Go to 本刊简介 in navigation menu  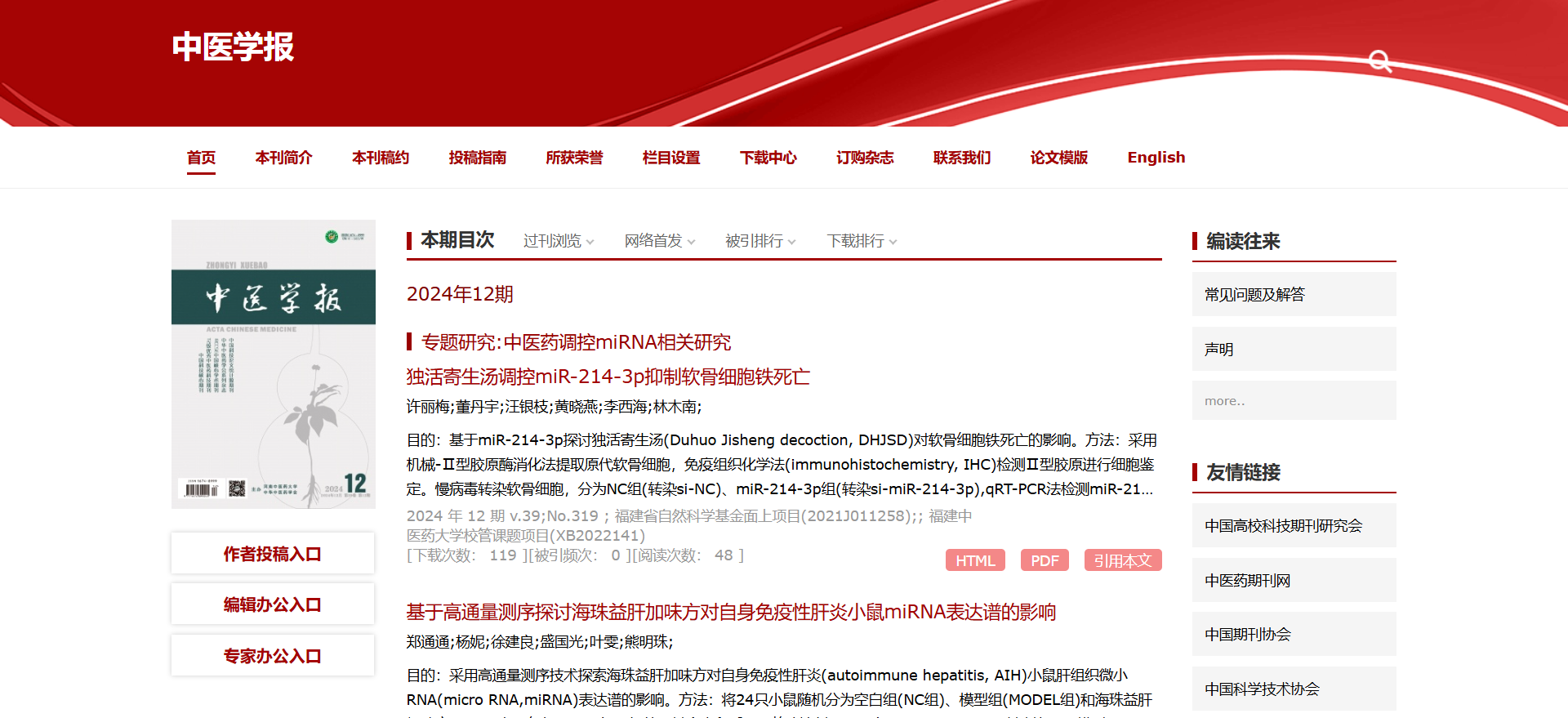pyautogui.click(x=283, y=158)
